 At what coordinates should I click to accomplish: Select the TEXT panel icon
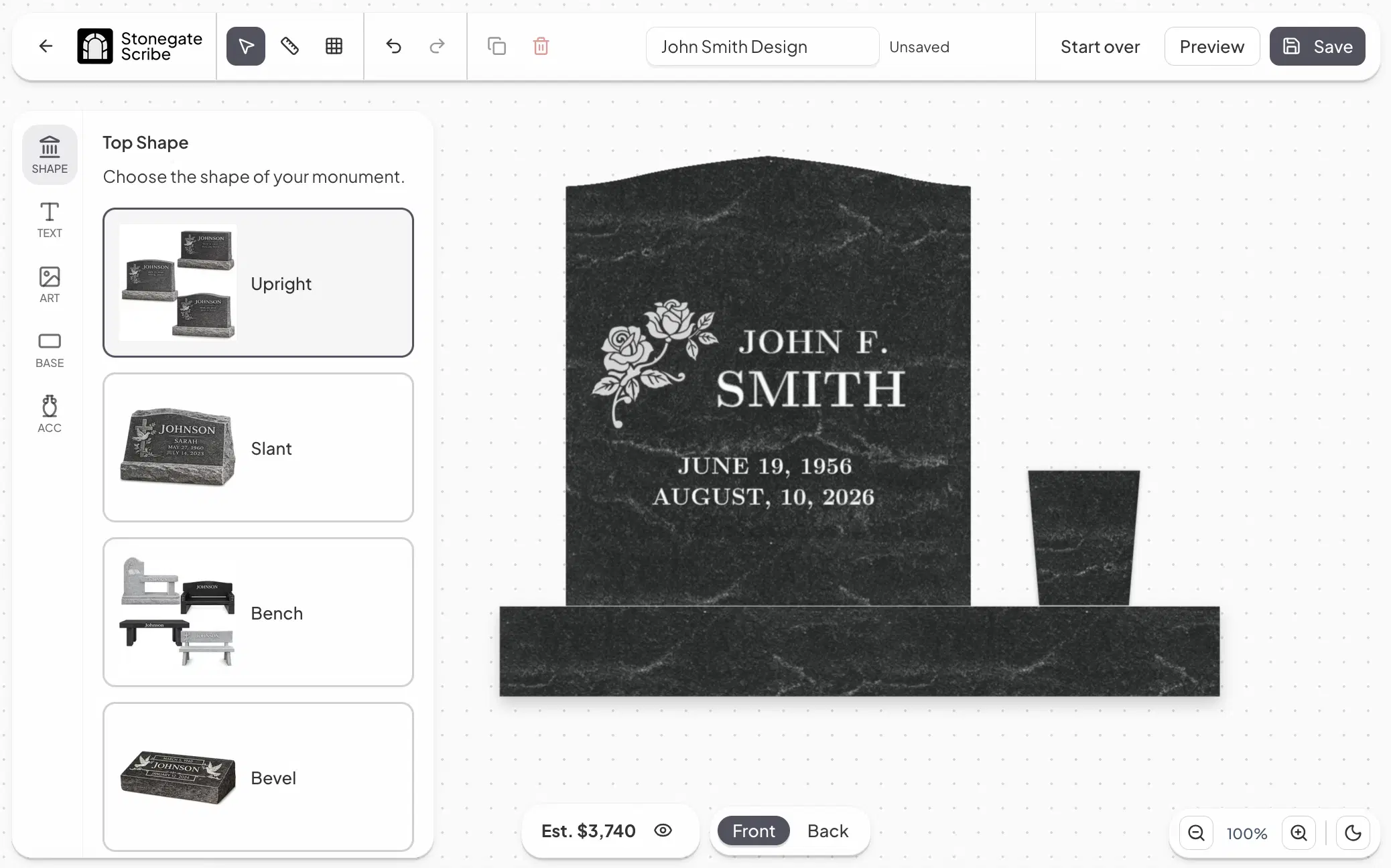[x=49, y=220]
